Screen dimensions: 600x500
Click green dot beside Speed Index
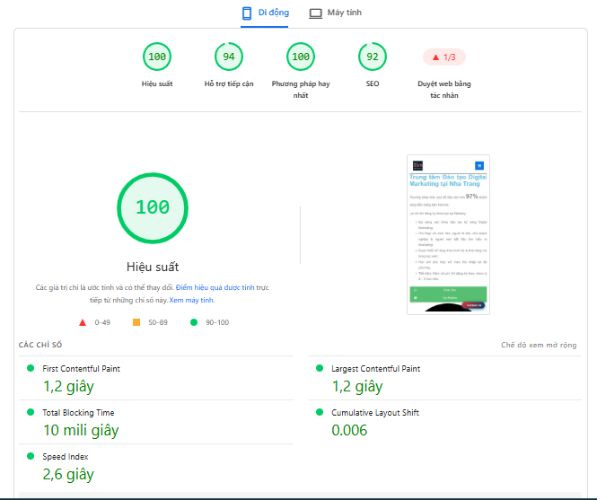pos(30,456)
